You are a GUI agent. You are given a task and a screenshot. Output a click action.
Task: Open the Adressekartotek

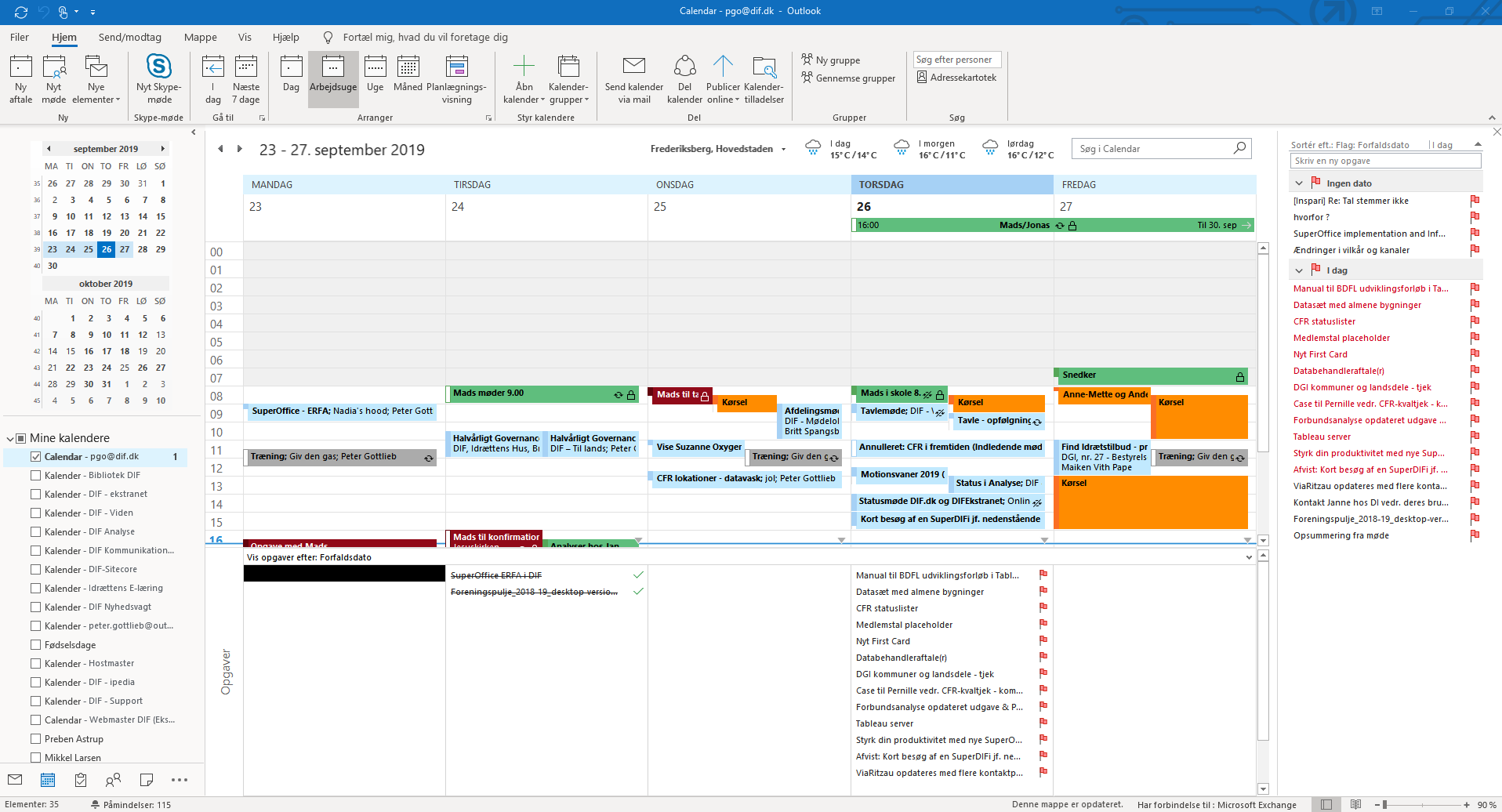click(x=957, y=78)
